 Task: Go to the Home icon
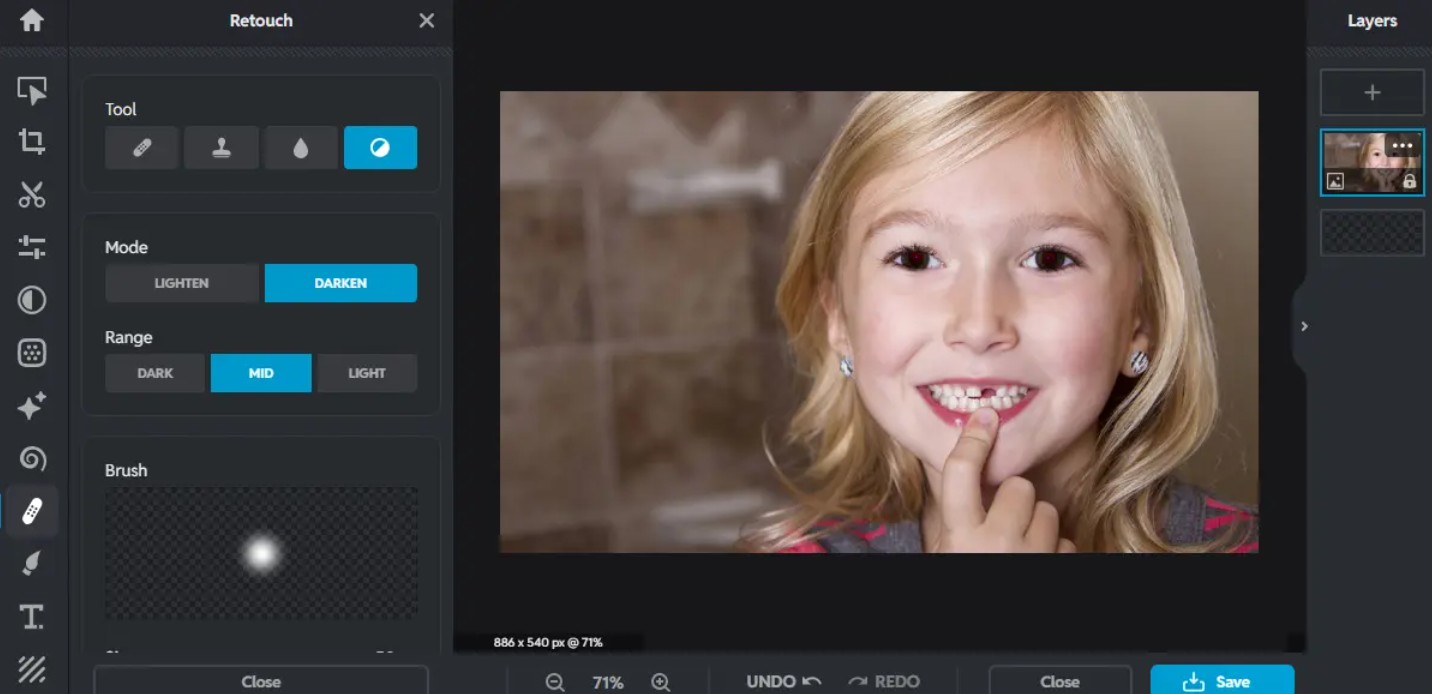pos(32,20)
